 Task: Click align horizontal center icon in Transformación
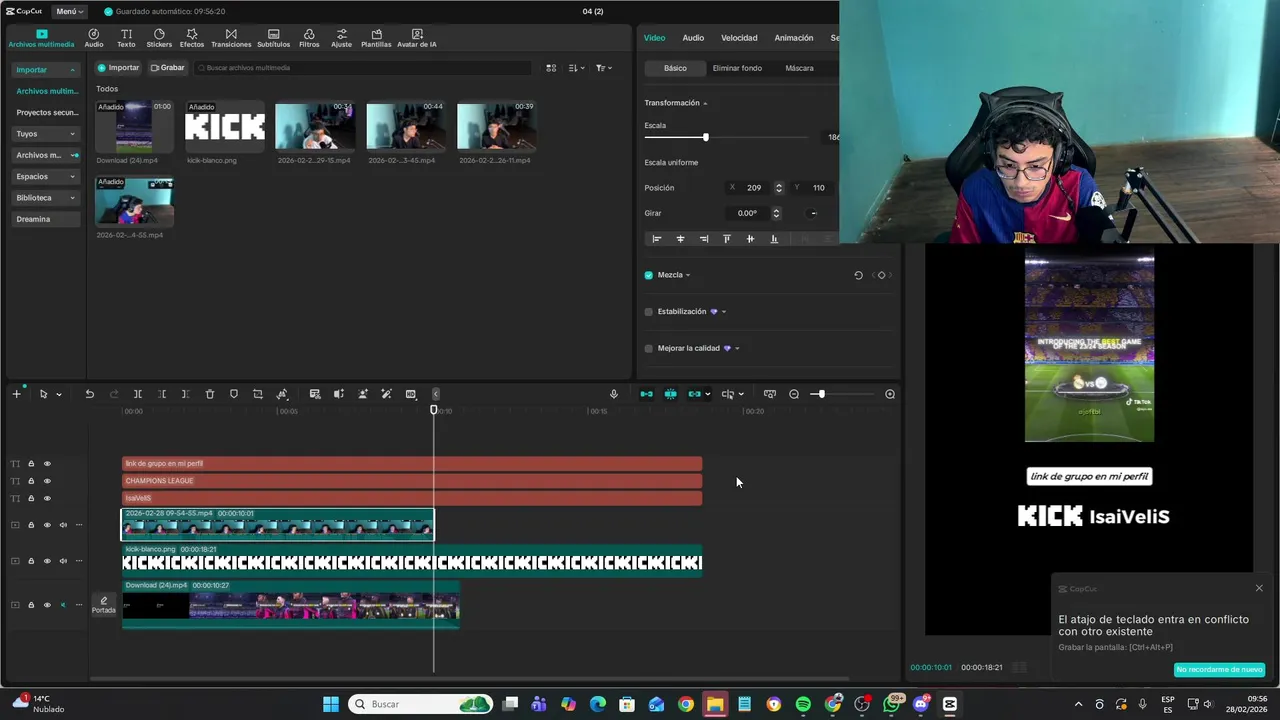point(680,239)
